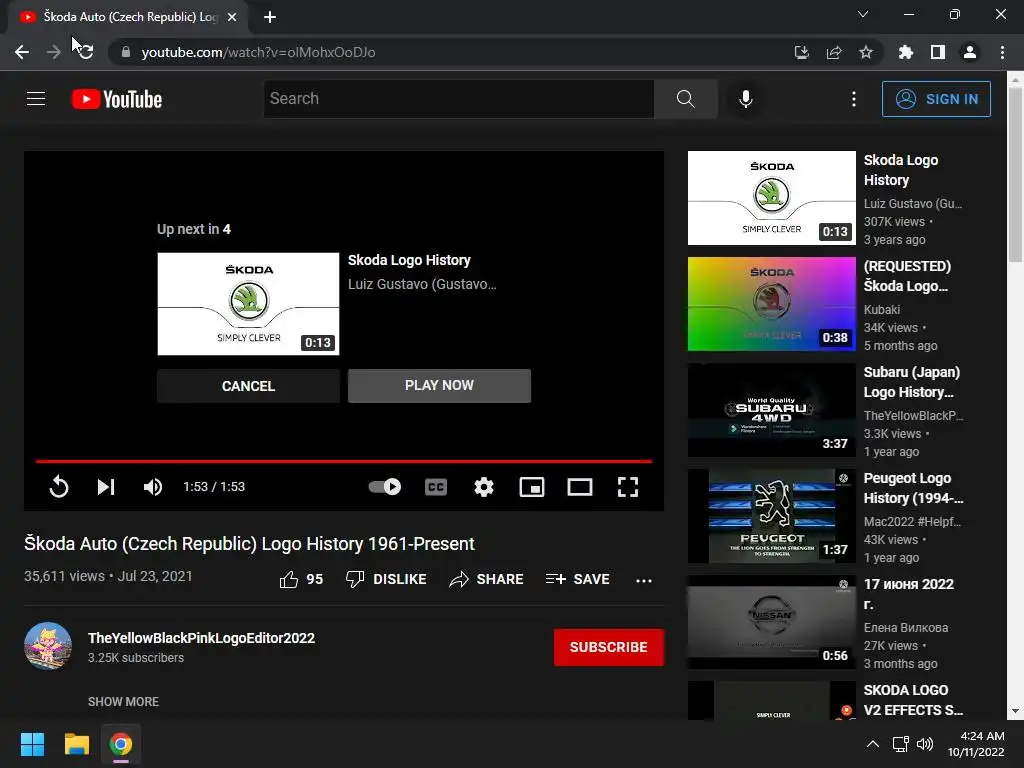View site info padlock icon
This screenshot has height=768, width=1024.
pos(126,52)
